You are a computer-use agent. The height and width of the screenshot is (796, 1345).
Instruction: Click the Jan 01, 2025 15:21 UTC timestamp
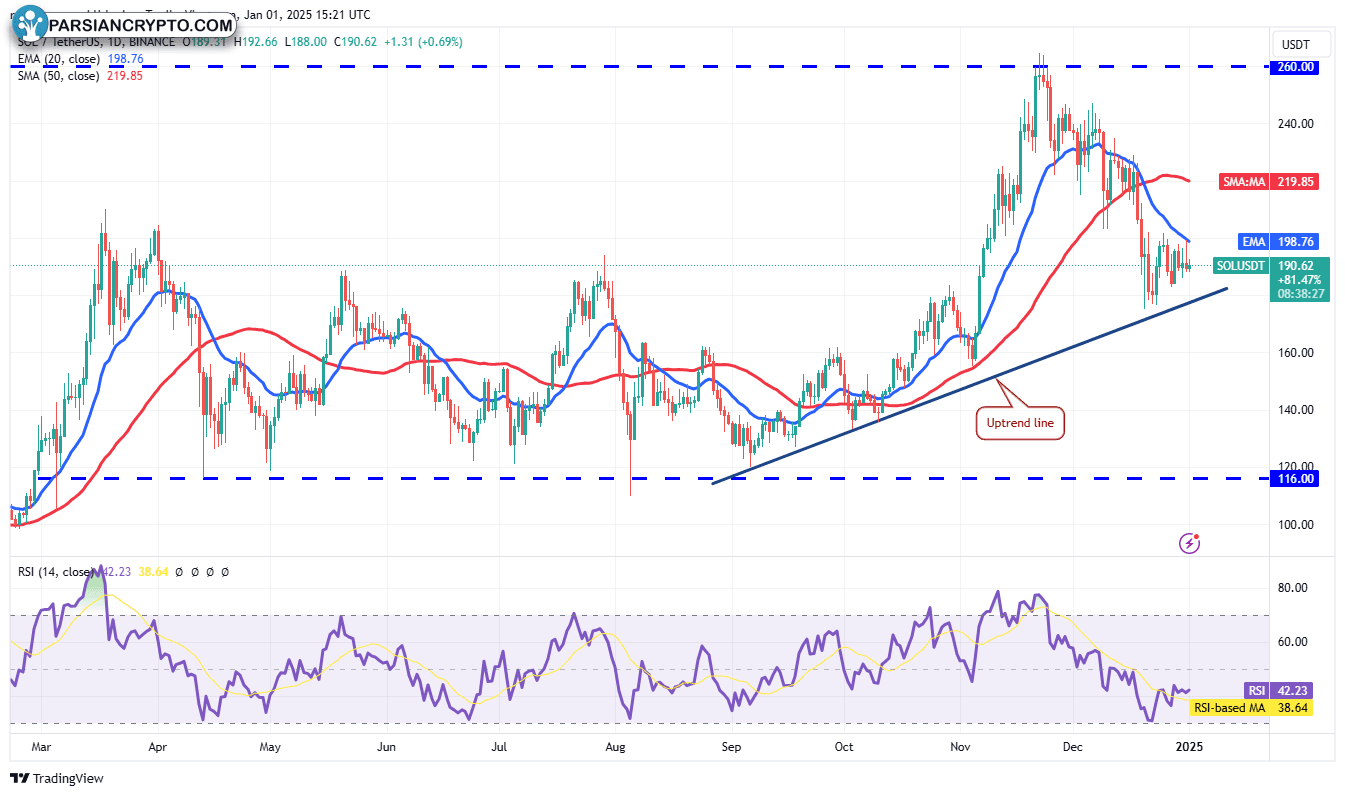(306, 15)
